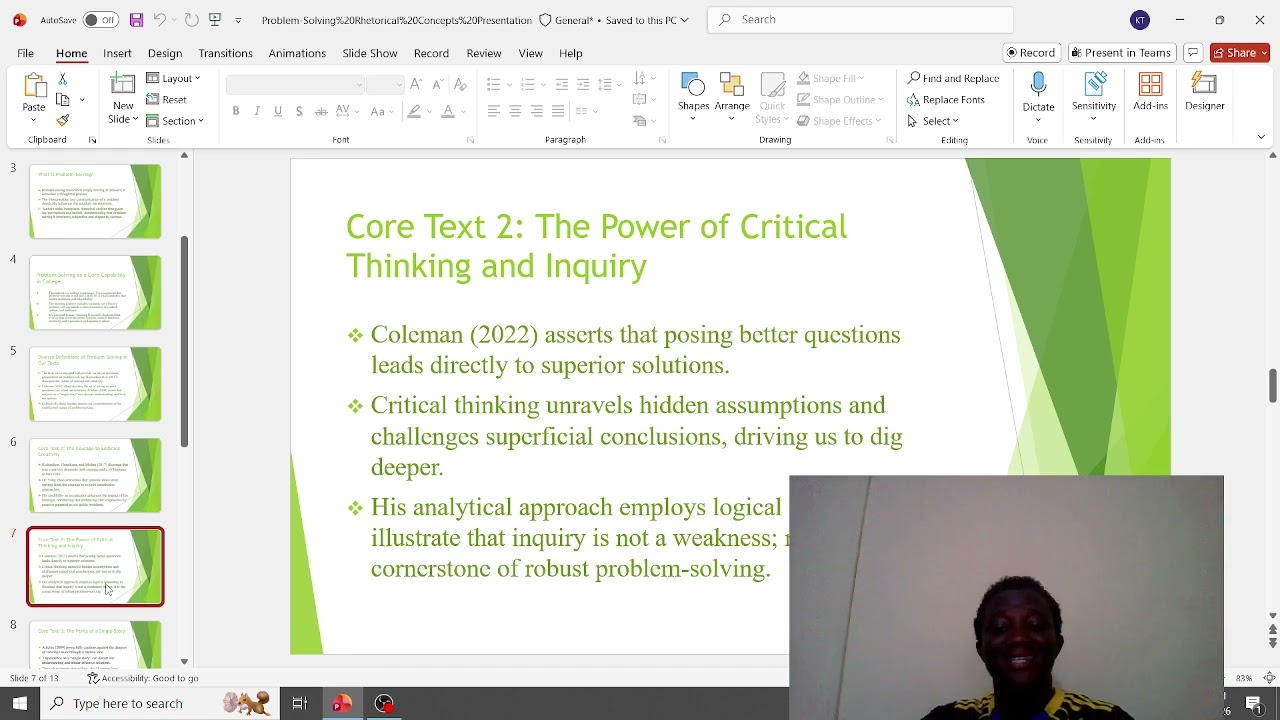Select the Format Painter brush
1280x720 pixels.
[62, 121]
